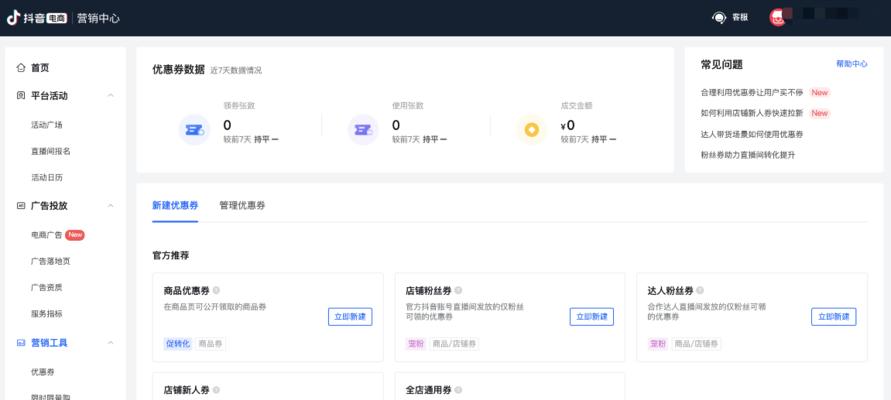Click the Douyin logo icon

13,18
